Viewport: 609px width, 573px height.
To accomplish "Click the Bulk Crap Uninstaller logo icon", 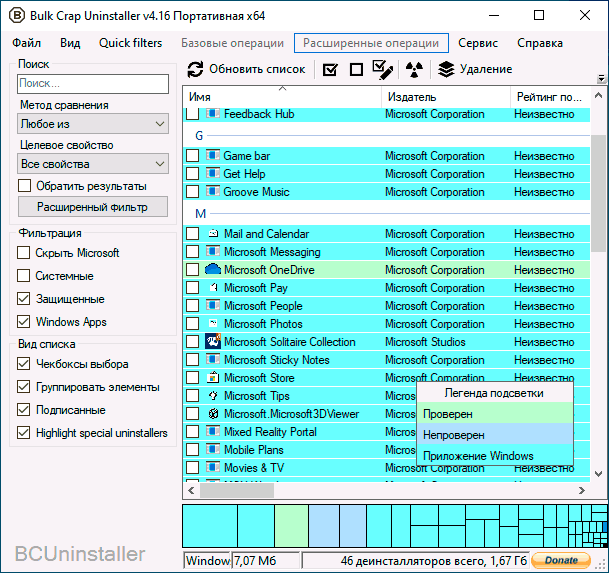I will (x=17, y=16).
